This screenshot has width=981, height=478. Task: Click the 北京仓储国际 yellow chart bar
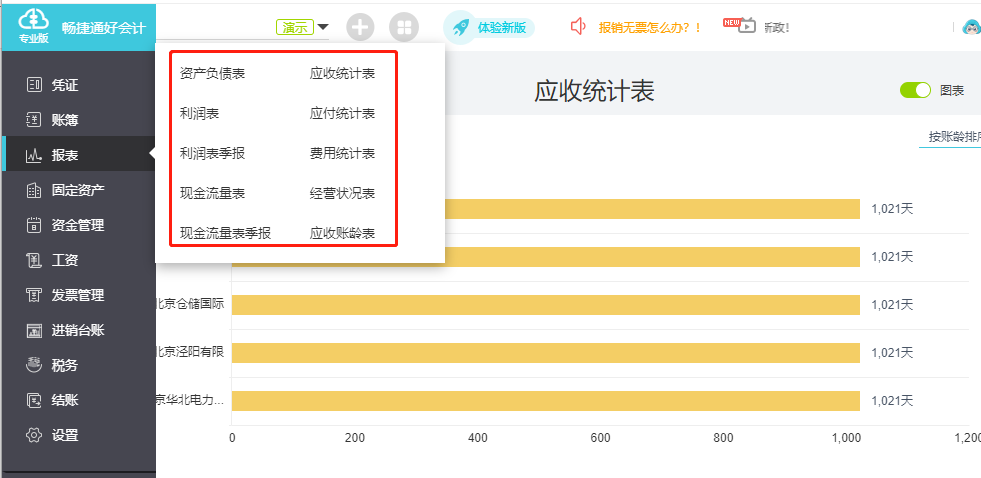coord(546,305)
